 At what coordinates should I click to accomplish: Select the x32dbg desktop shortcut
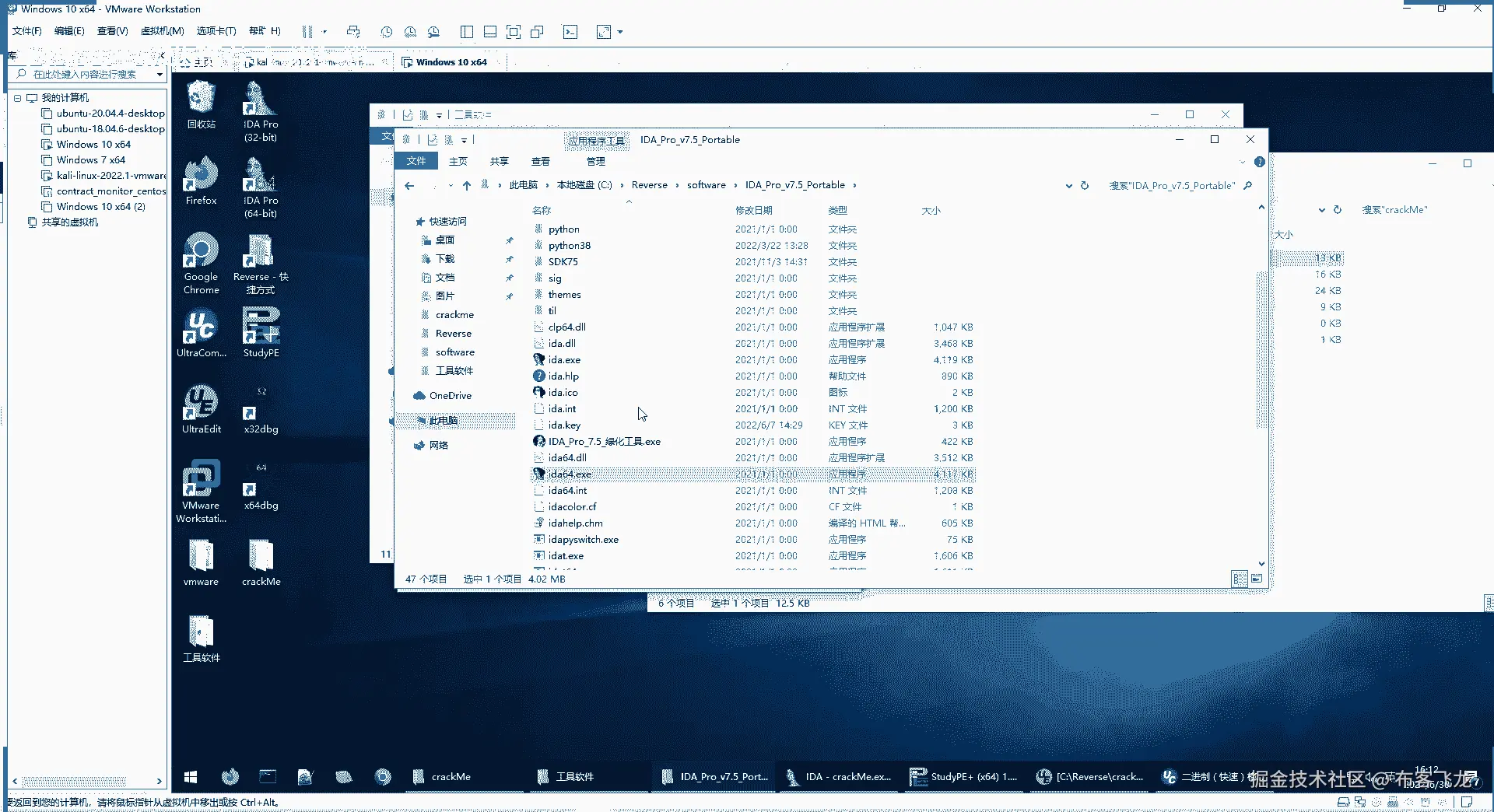[261, 409]
